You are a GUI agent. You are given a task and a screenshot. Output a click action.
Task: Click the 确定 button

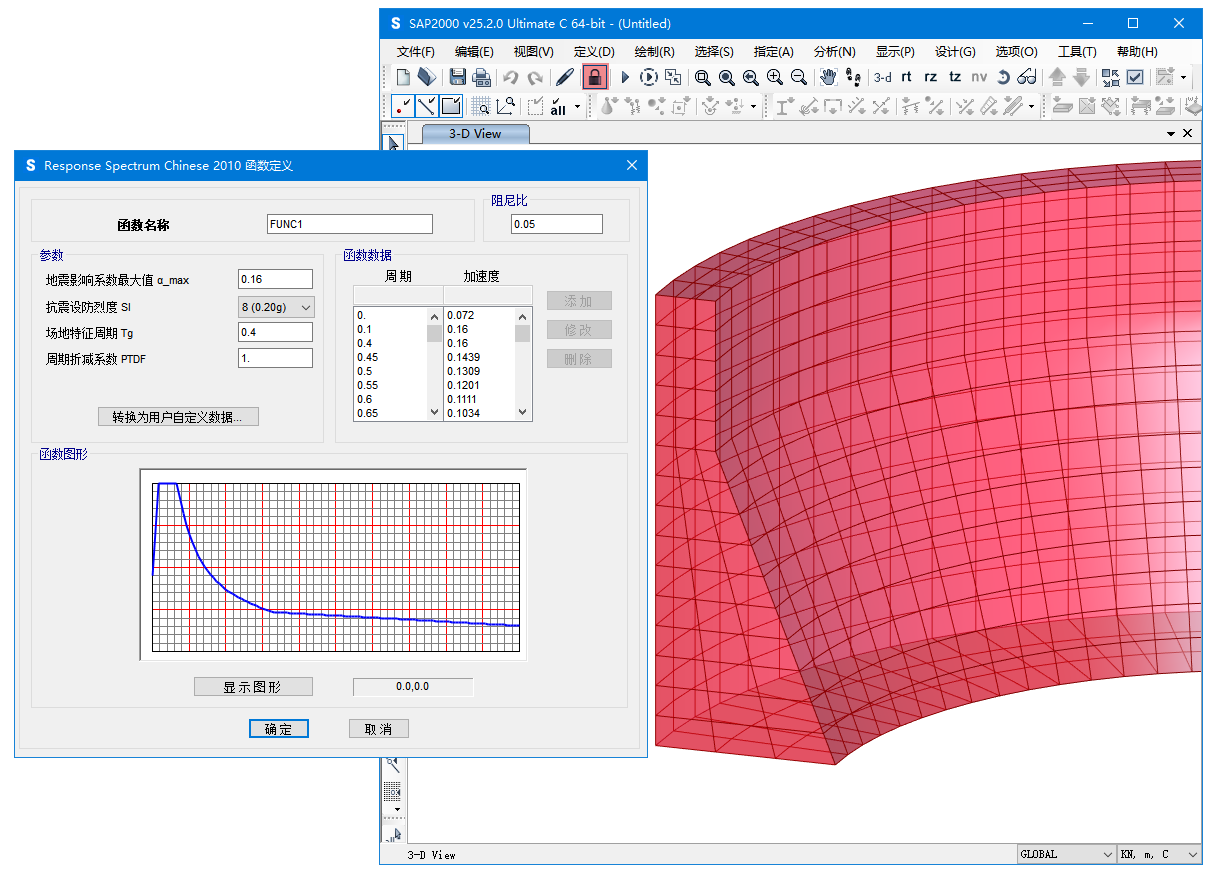(278, 729)
